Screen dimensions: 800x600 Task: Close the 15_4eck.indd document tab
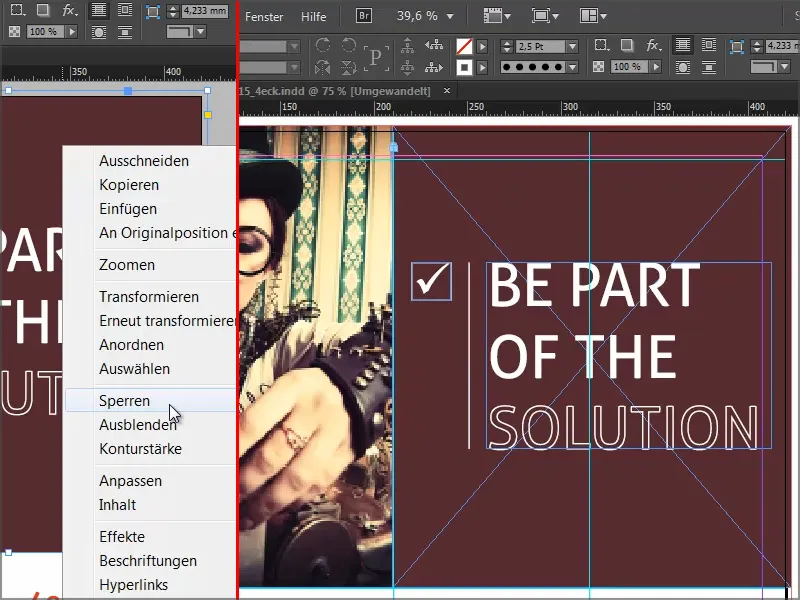pos(447,91)
